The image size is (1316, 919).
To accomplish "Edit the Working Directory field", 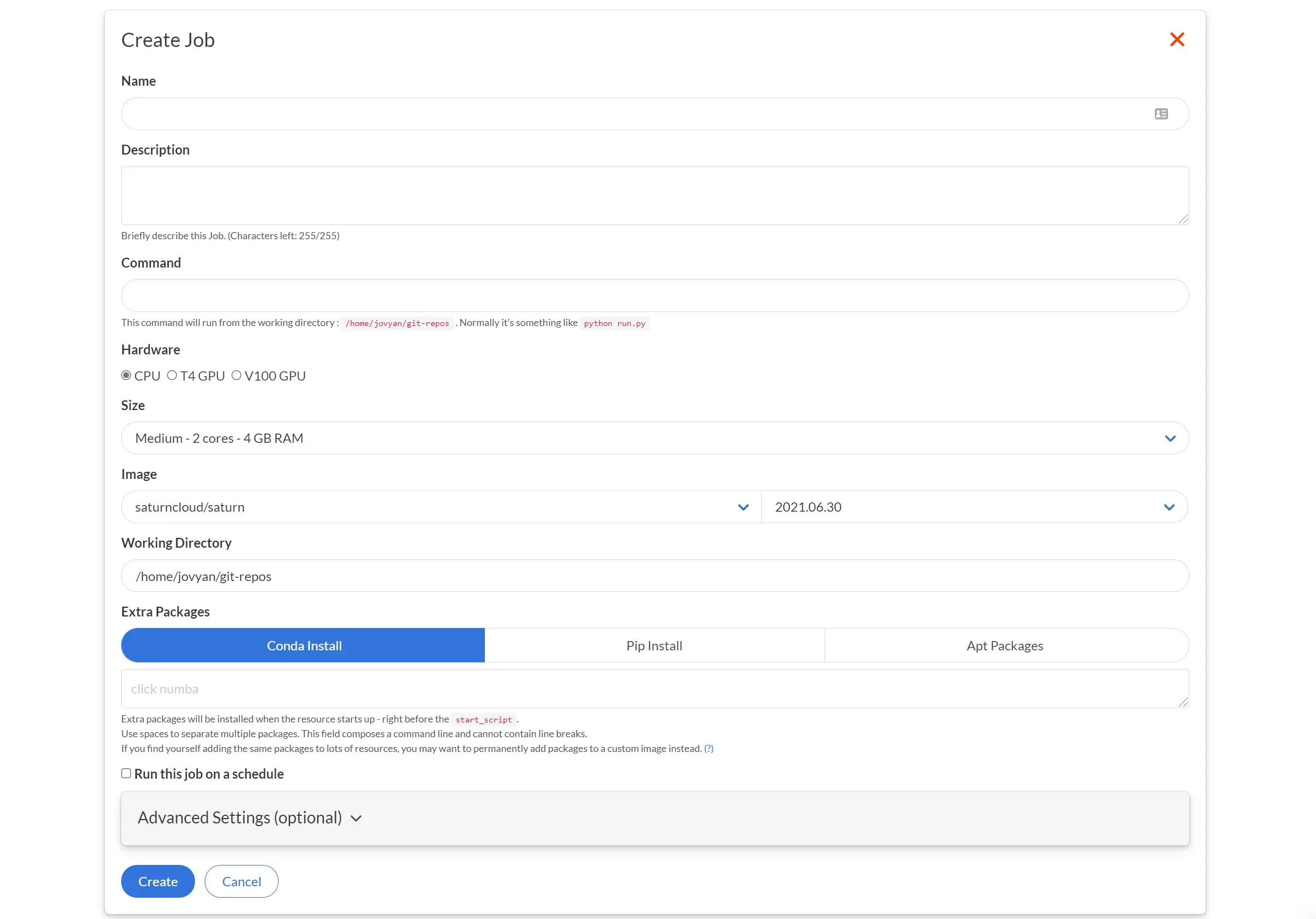I will pyautogui.click(x=655, y=576).
